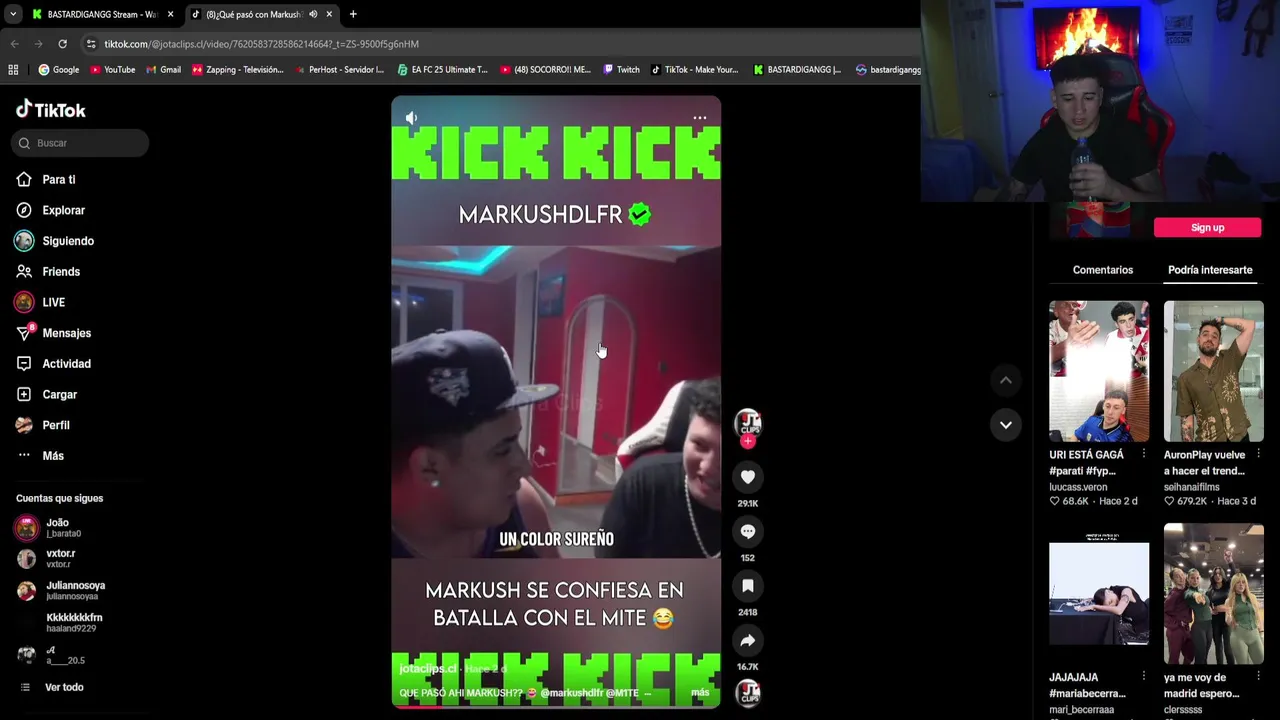
Task: Go to next video arrow
Action: click(1006, 425)
